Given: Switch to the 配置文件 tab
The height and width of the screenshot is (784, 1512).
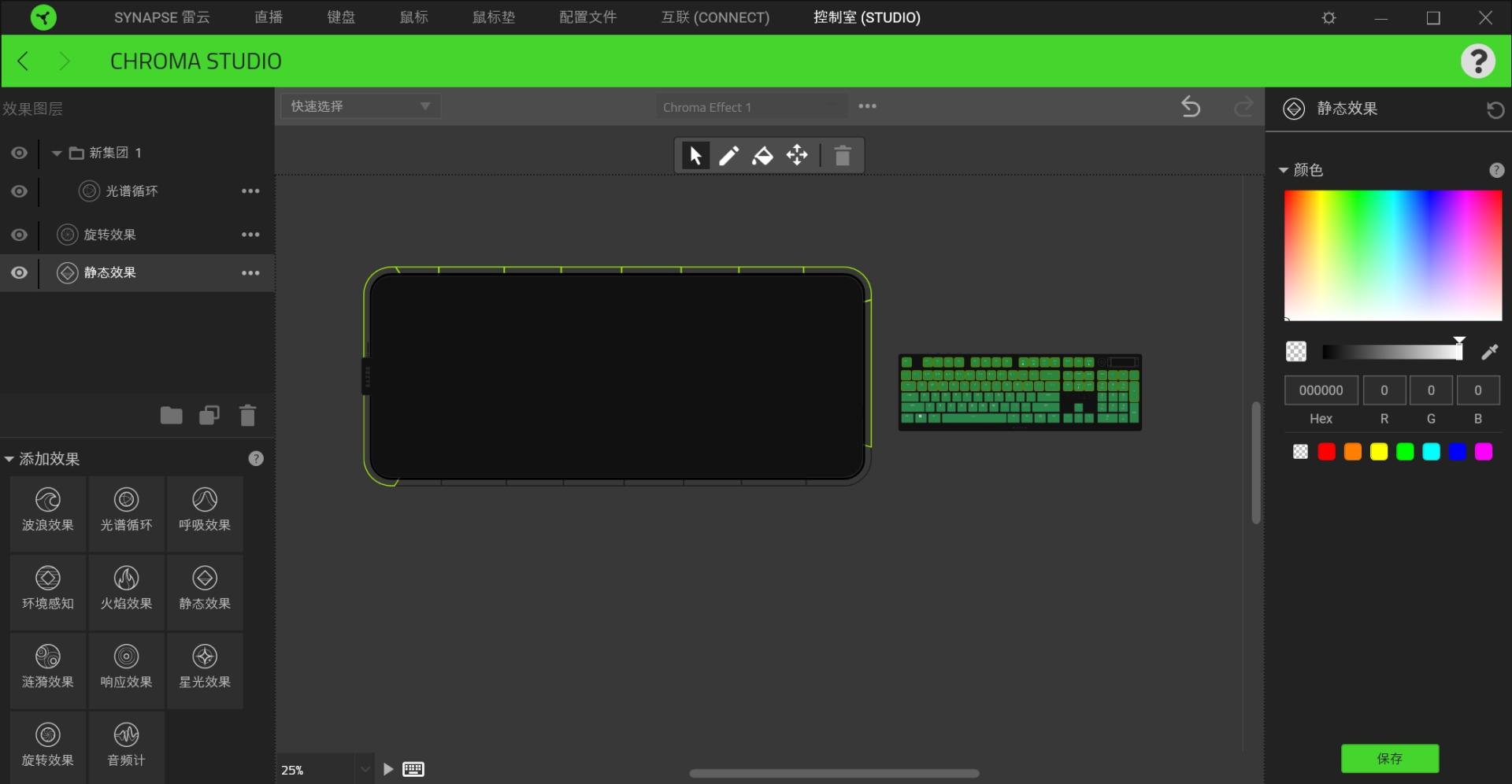Looking at the screenshot, I should (x=588, y=17).
